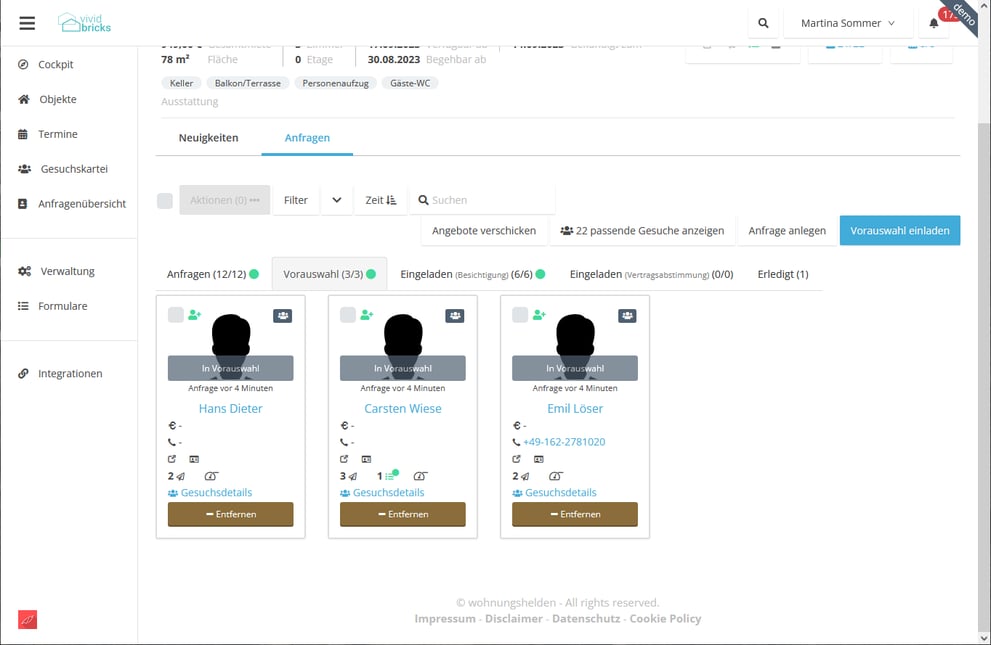Screen dimensions: 991x645
Task: Click the search magnifier icon in the header
Action: tap(764, 23)
